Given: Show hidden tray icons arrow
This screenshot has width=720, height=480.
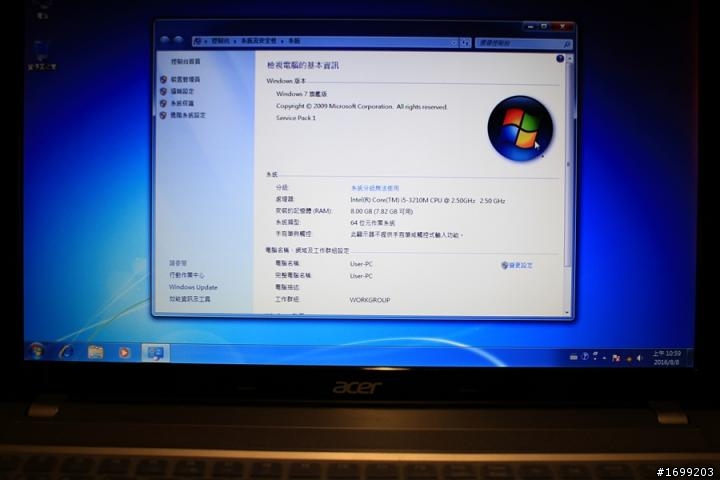Looking at the screenshot, I should click(x=604, y=358).
